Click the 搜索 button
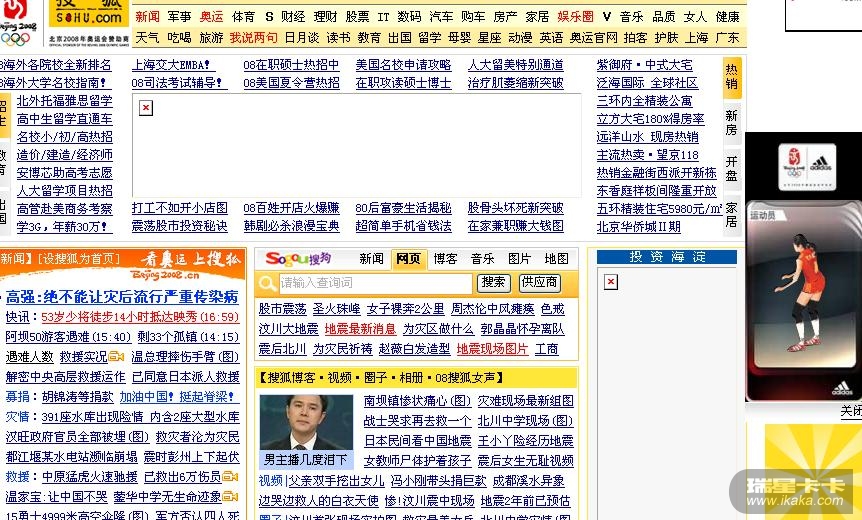The height and width of the screenshot is (520, 862). coord(494,283)
